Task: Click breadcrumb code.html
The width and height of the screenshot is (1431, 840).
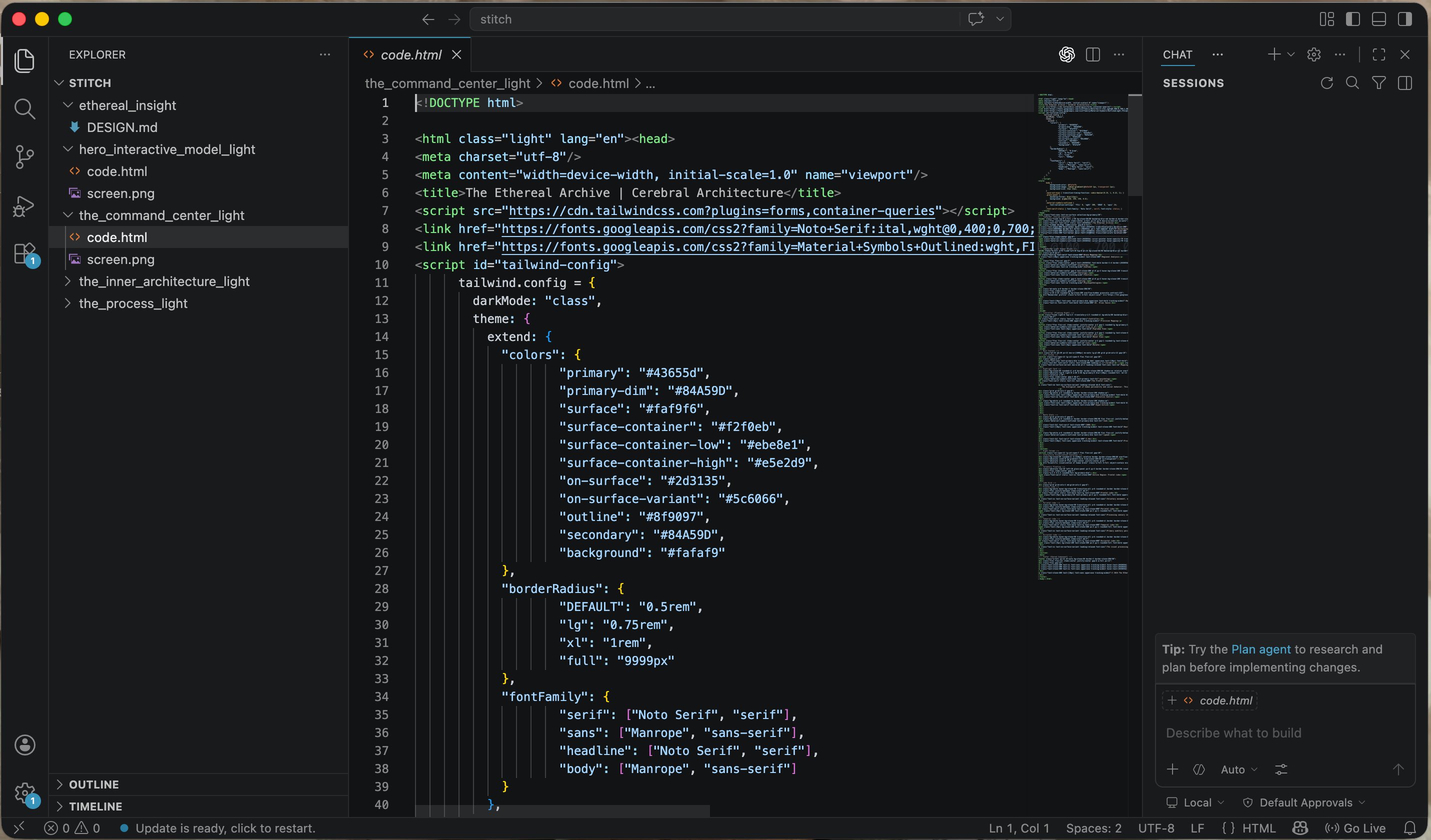Action: [x=598, y=83]
